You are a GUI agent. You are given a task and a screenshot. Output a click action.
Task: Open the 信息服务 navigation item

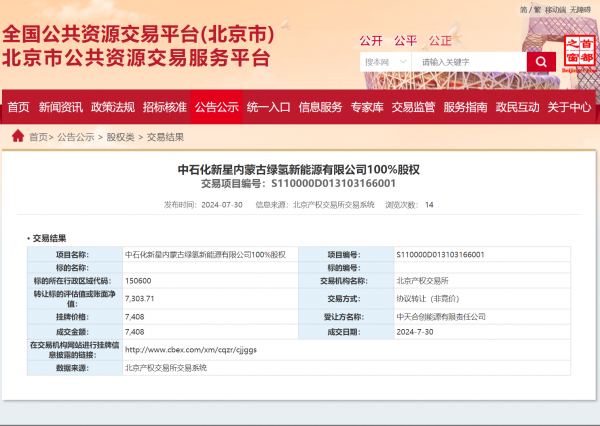(x=320, y=107)
